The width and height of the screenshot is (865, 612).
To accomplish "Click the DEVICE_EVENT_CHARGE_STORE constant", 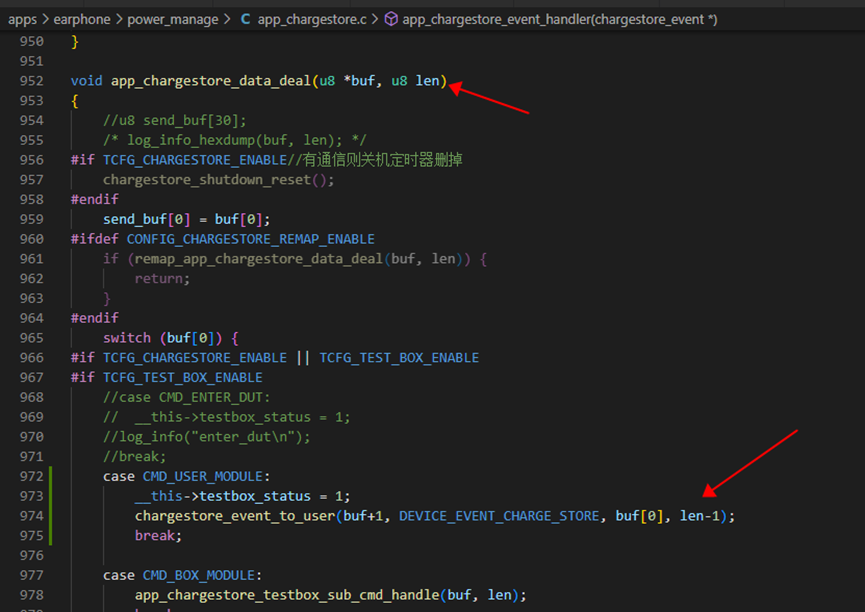I will tap(499, 516).
